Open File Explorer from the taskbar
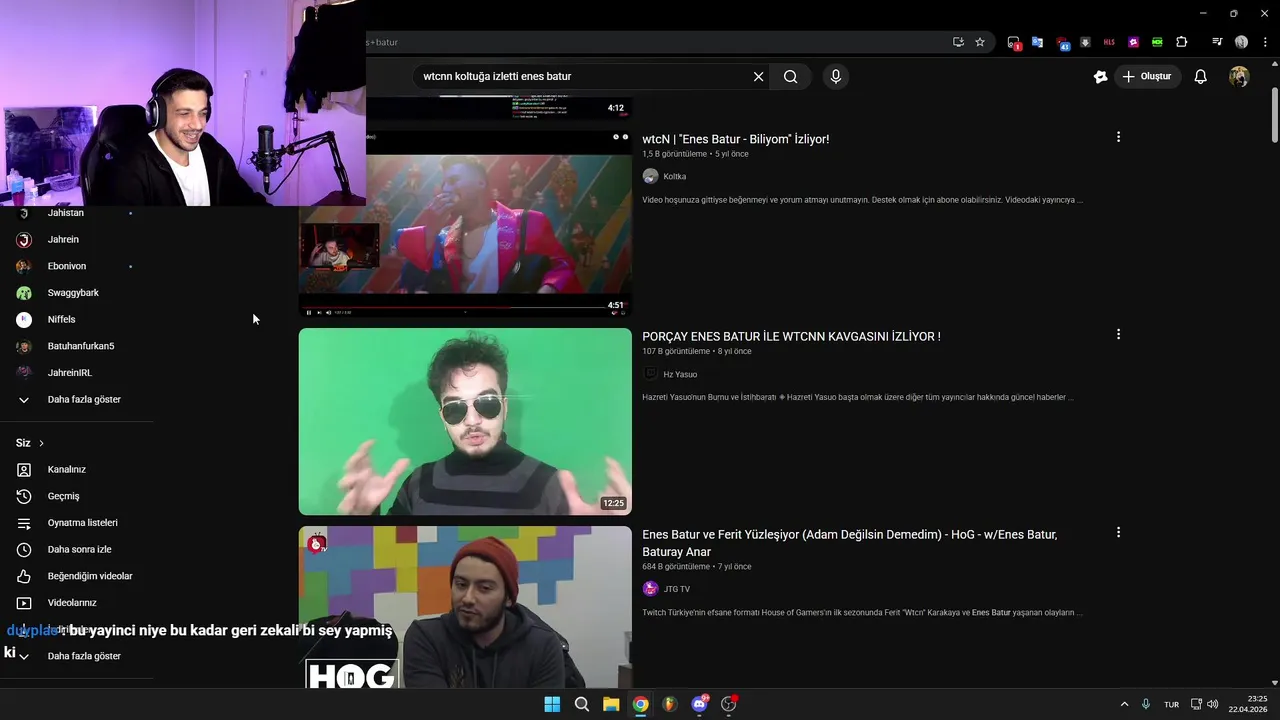 click(611, 704)
